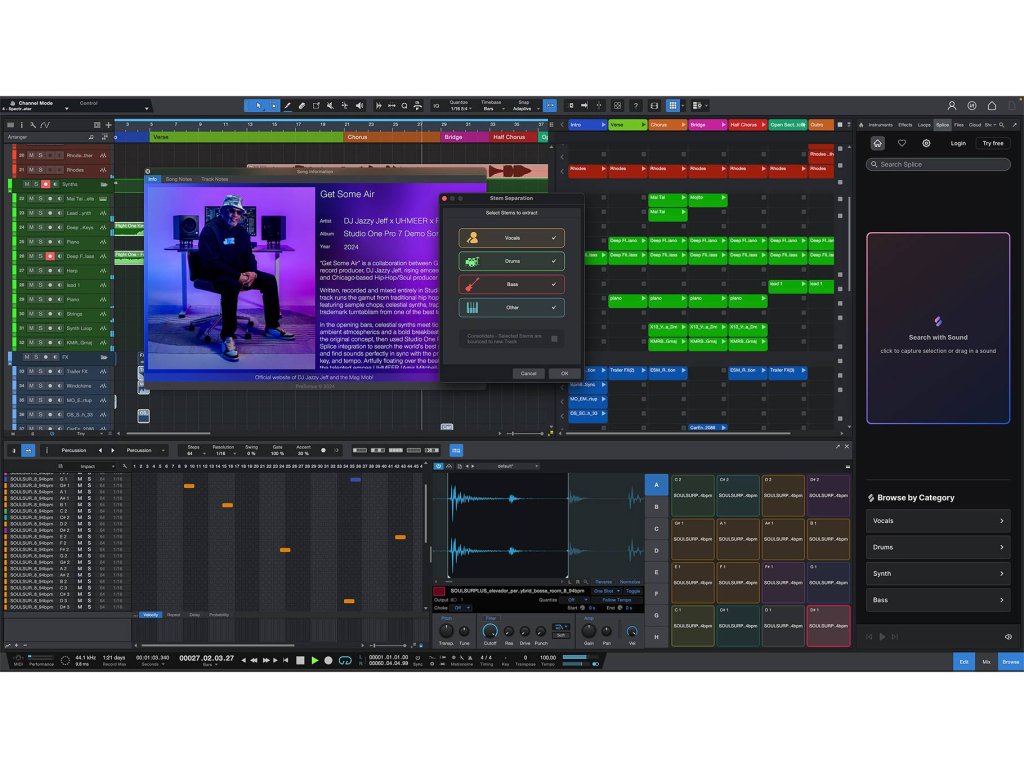
Task: Select the Eraser tool
Action: point(302,105)
